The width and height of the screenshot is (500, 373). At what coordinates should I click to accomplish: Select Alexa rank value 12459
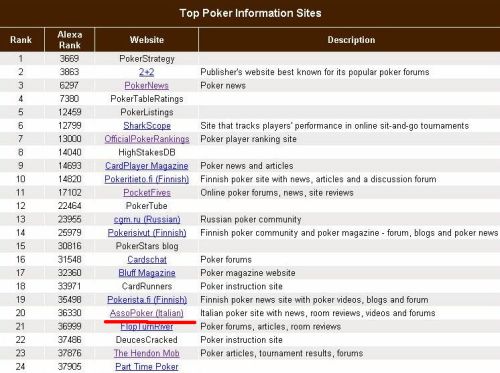pos(70,112)
